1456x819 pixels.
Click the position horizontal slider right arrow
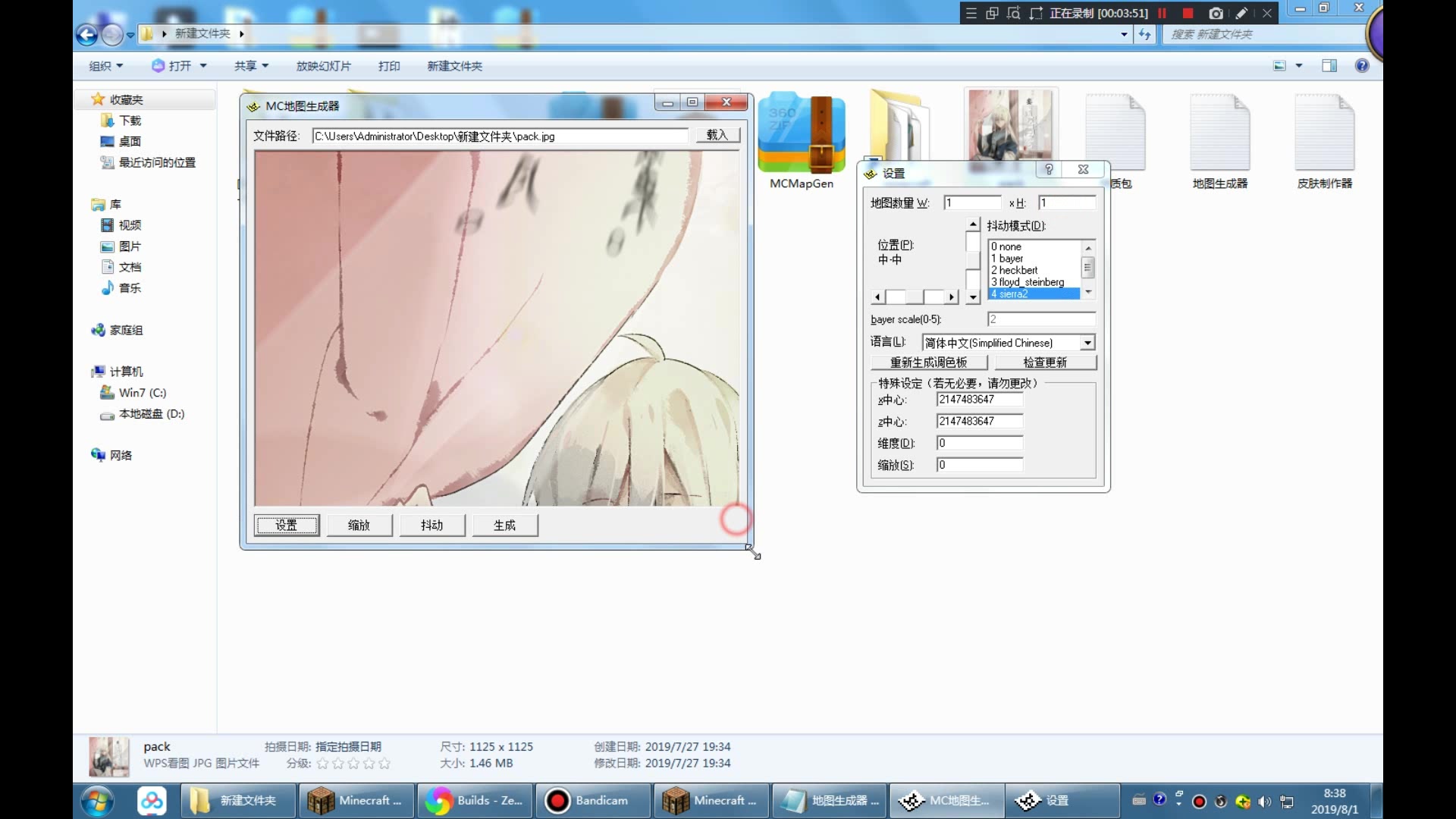[x=952, y=297]
